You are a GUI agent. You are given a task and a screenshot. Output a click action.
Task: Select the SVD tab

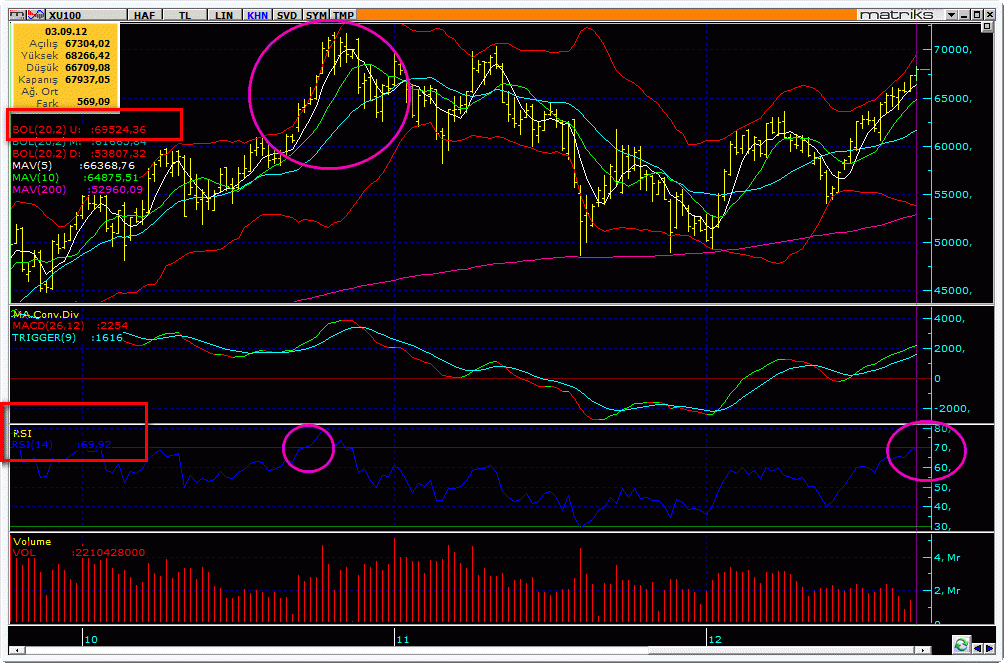coord(287,15)
